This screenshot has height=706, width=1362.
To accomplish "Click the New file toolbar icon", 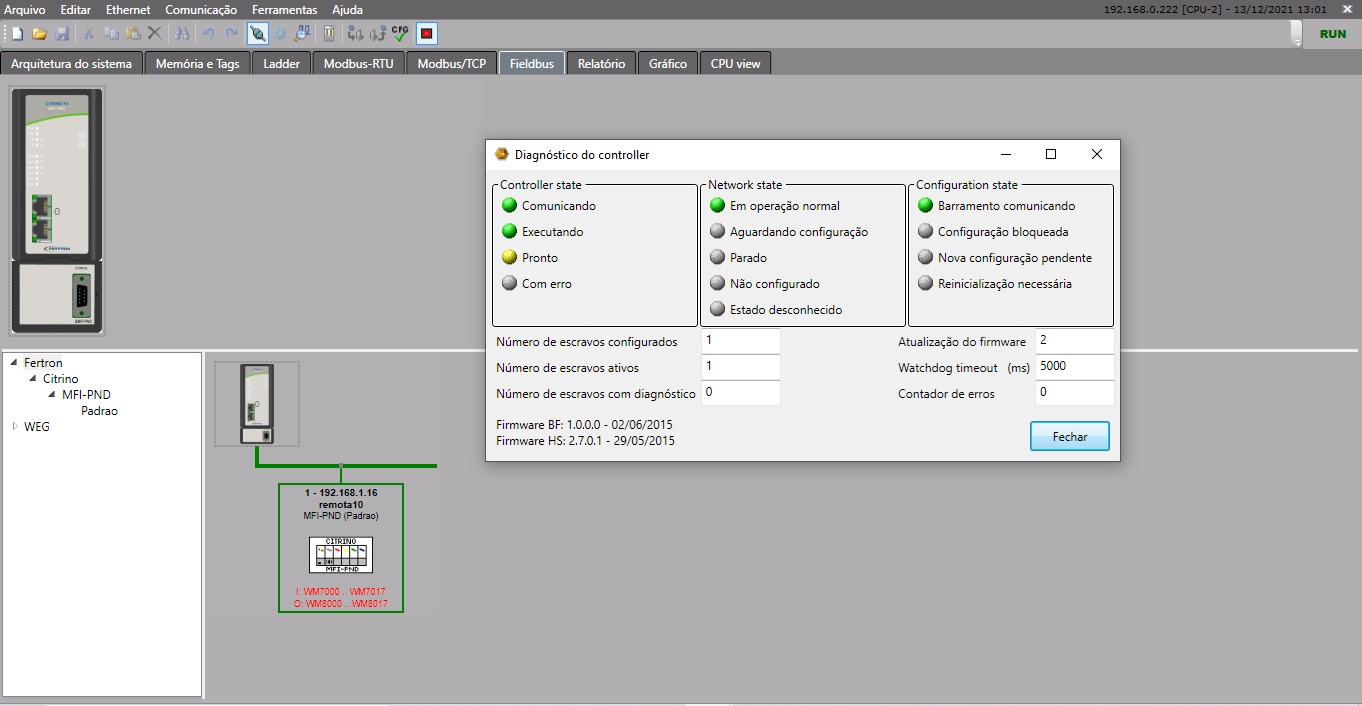I will coord(17,34).
